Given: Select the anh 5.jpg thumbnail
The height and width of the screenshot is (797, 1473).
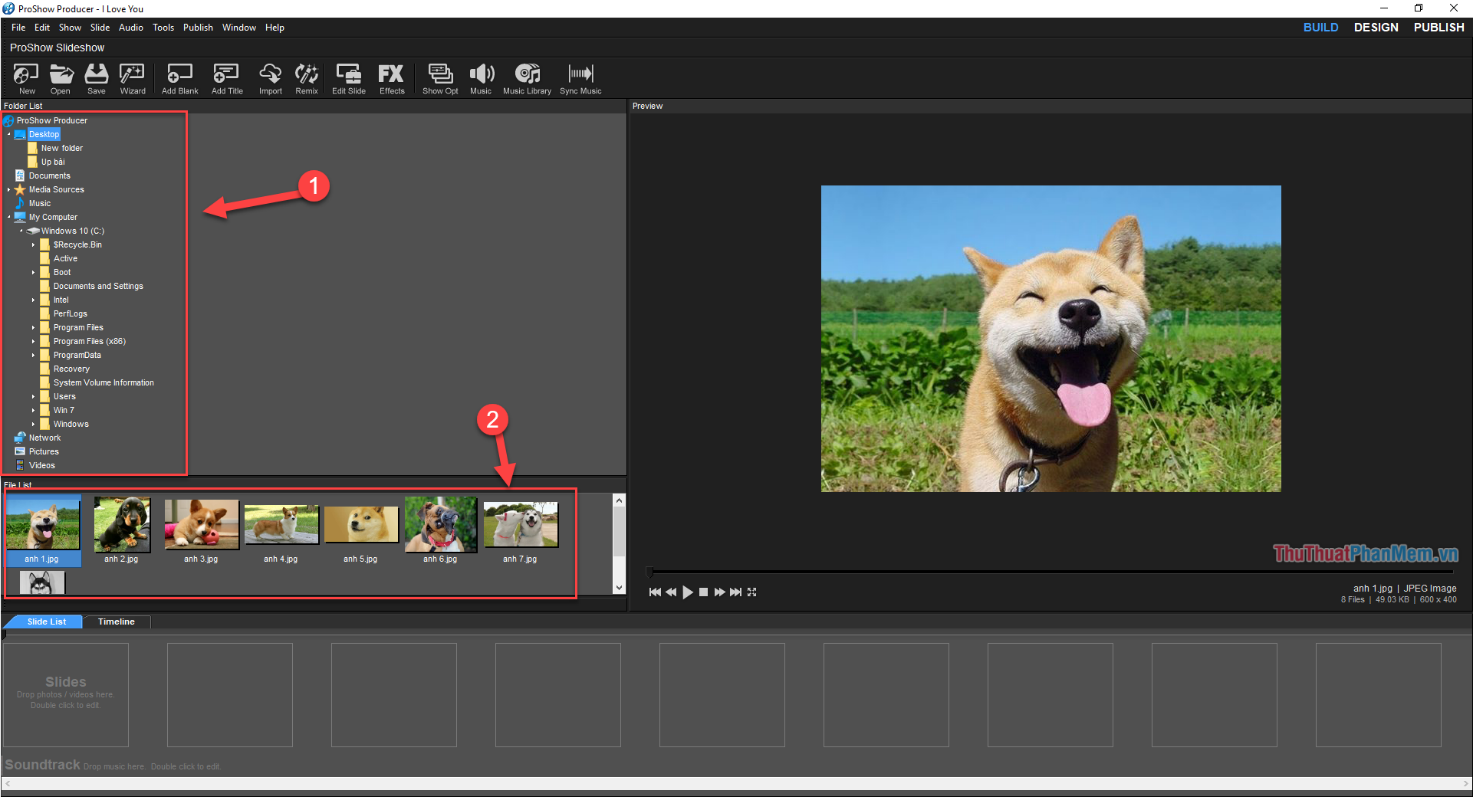Looking at the screenshot, I should (361, 523).
